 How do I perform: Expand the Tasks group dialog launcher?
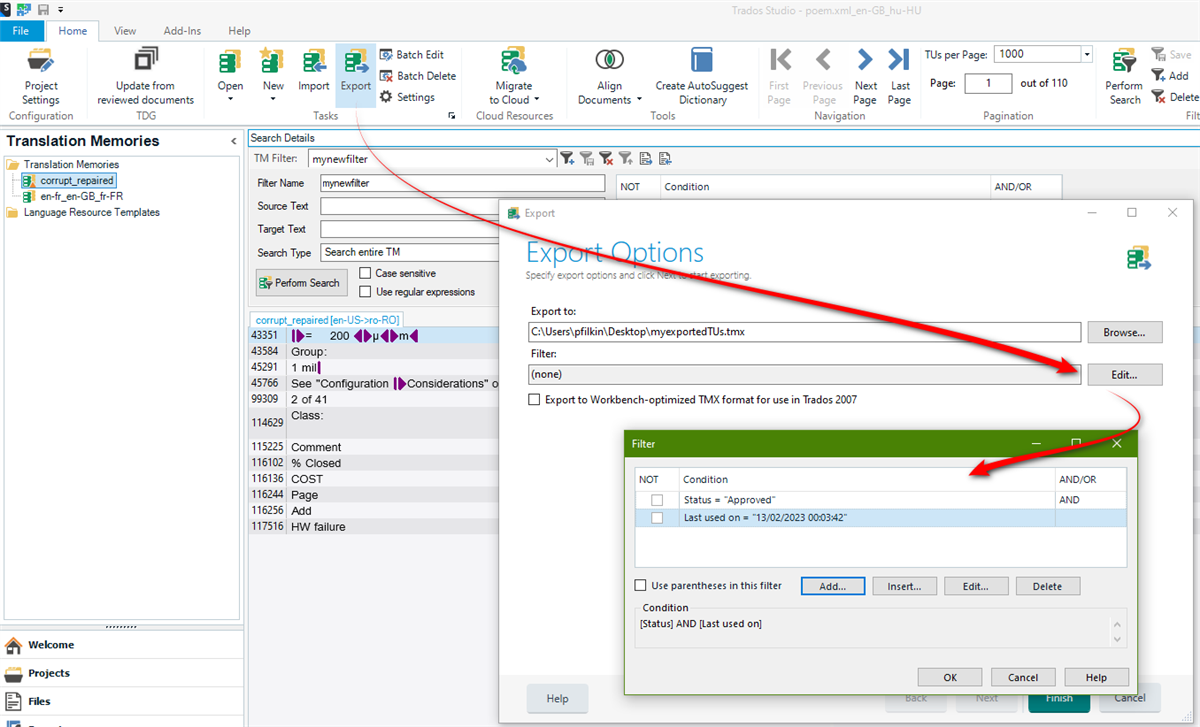click(452, 116)
